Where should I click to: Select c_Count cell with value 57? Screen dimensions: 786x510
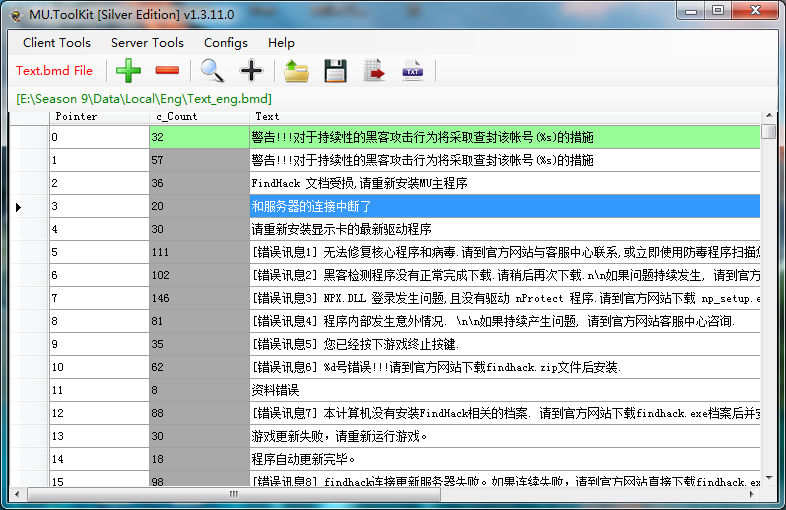[x=200, y=160]
